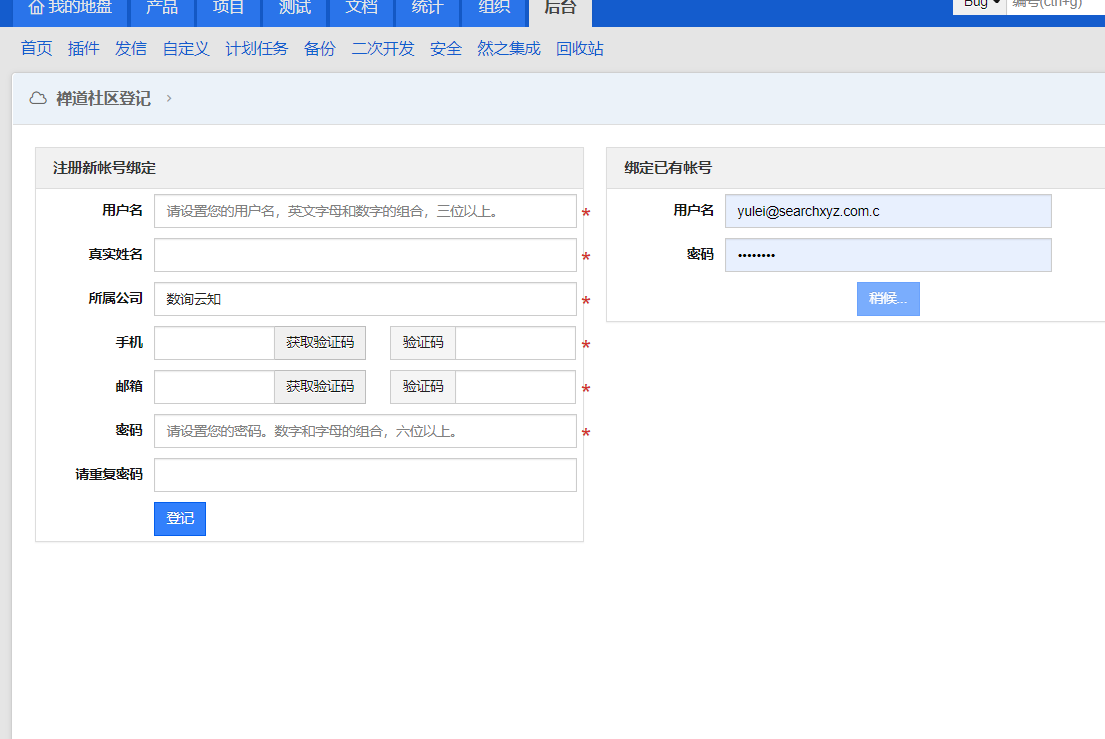Image resolution: width=1105 pixels, height=739 pixels.
Task: Click the cloud icon beside 禅道社区登记
Action: (x=38, y=98)
